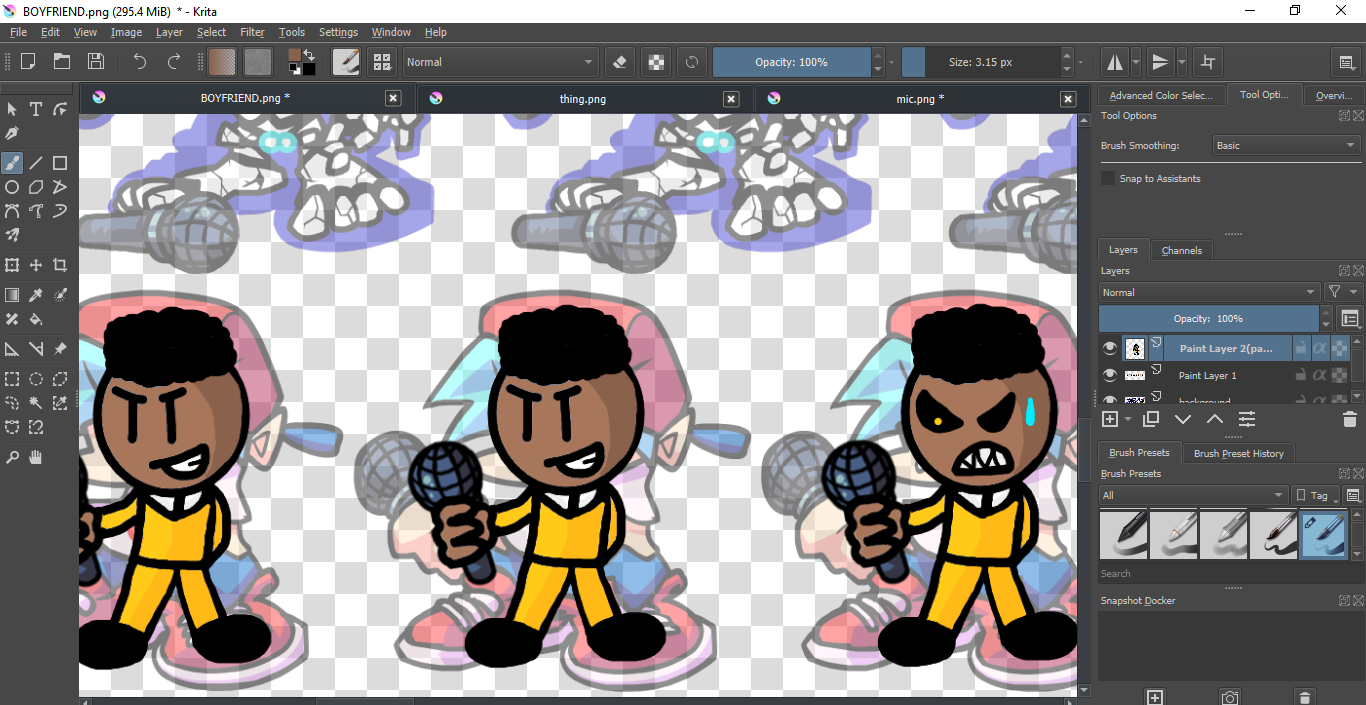Select the Transform tool
The width and height of the screenshot is (1366, 705).
pos(12,265)
